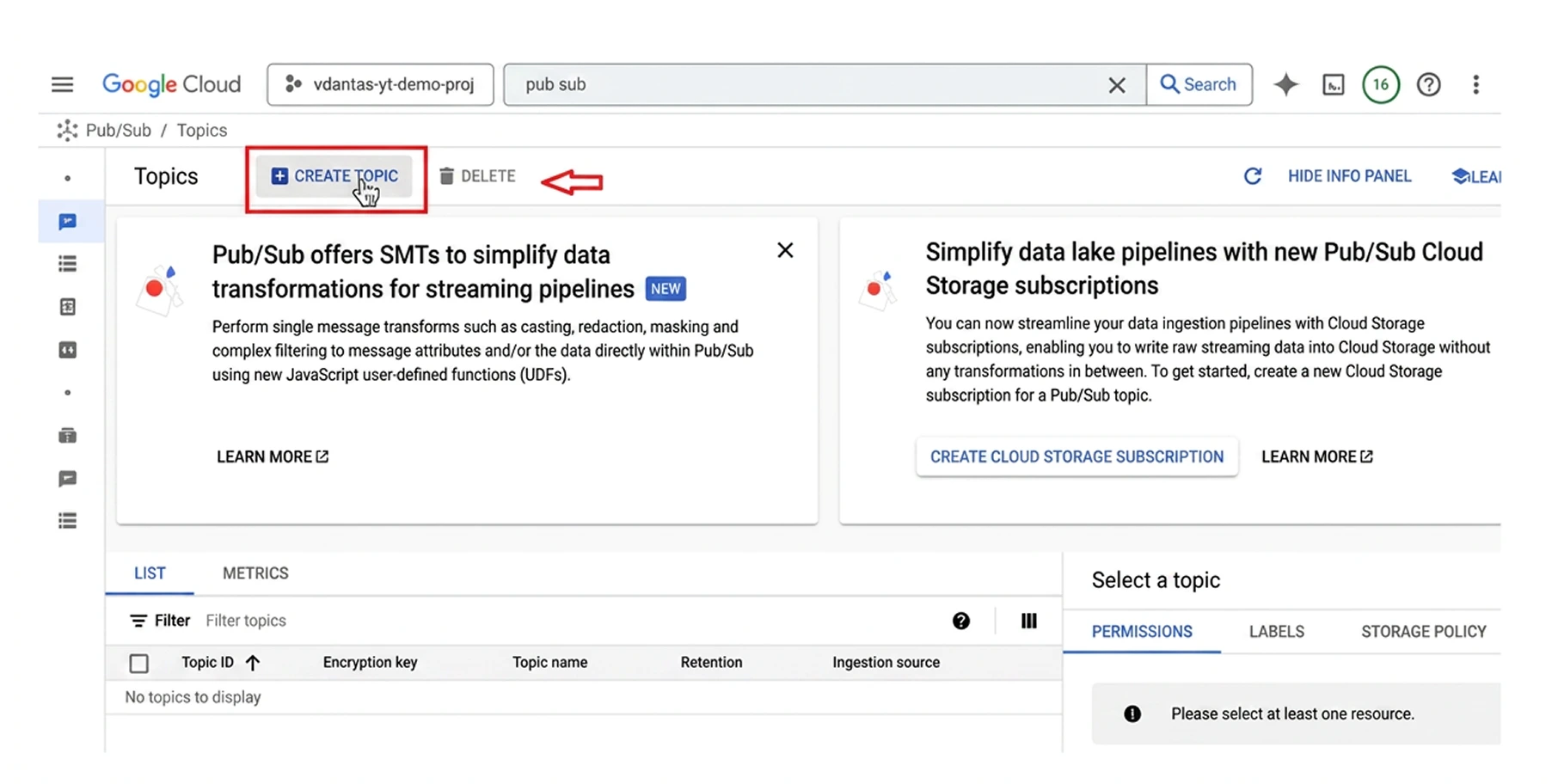This screenshot has height=784, width=1558.
Task: Sort by the Topic ID column
Action: [207, 662]
